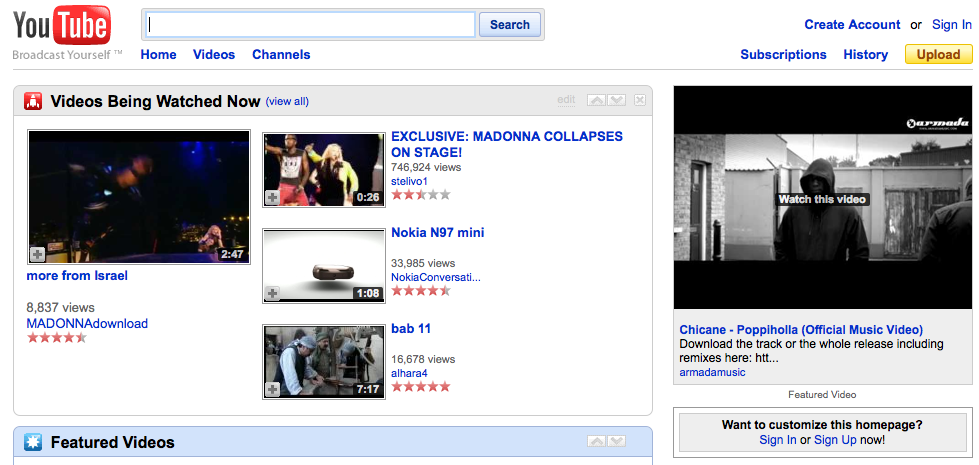Open viewing History
This screenshot has height=465, width=979.
point(865,55)
